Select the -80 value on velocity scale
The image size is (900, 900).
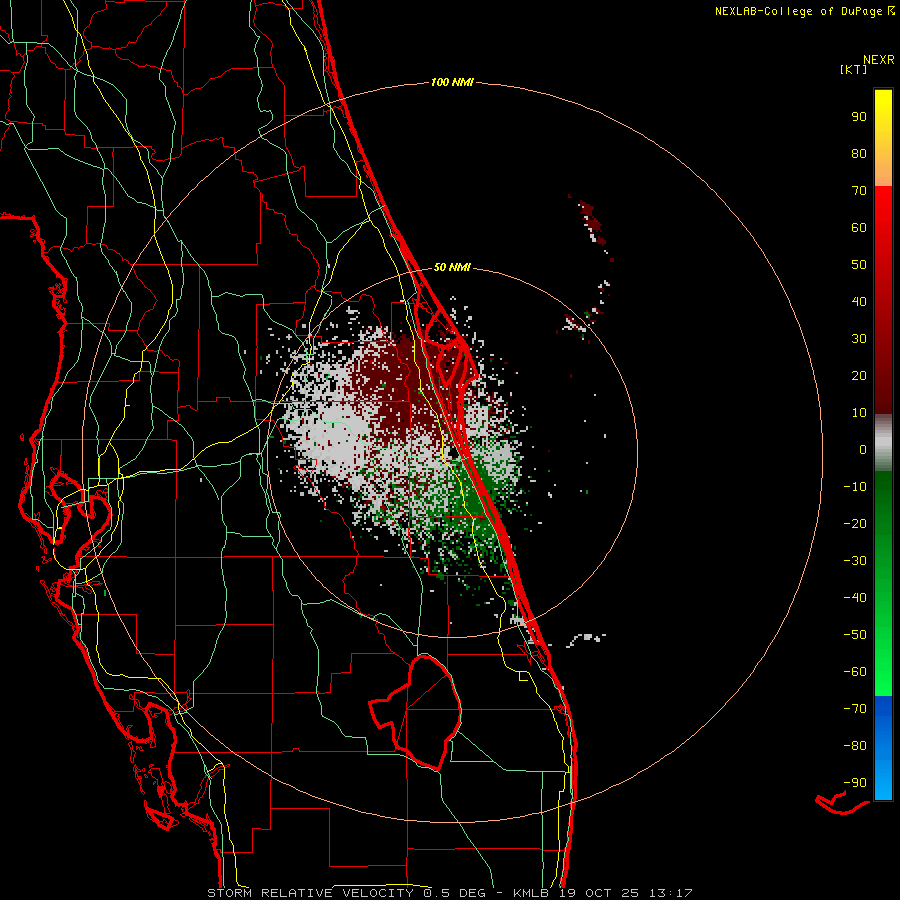[x=855, y=746]
